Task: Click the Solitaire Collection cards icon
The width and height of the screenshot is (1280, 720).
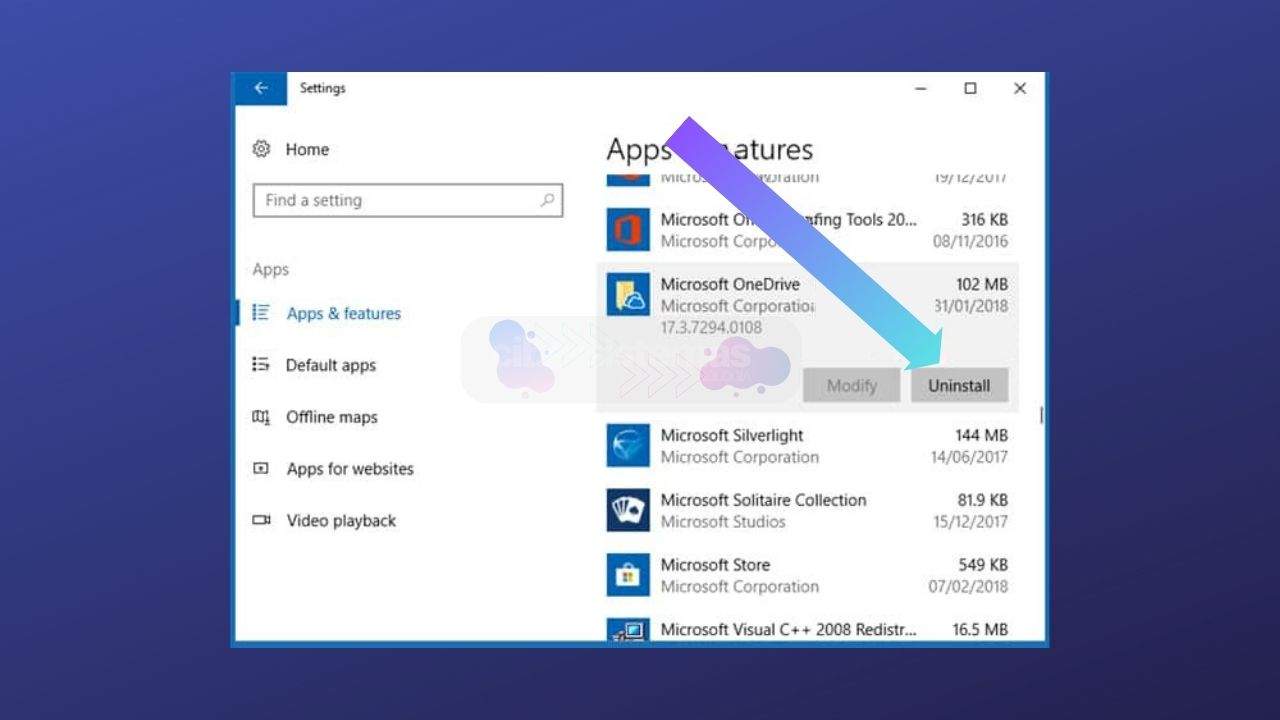Action: (x=628, y=510)
